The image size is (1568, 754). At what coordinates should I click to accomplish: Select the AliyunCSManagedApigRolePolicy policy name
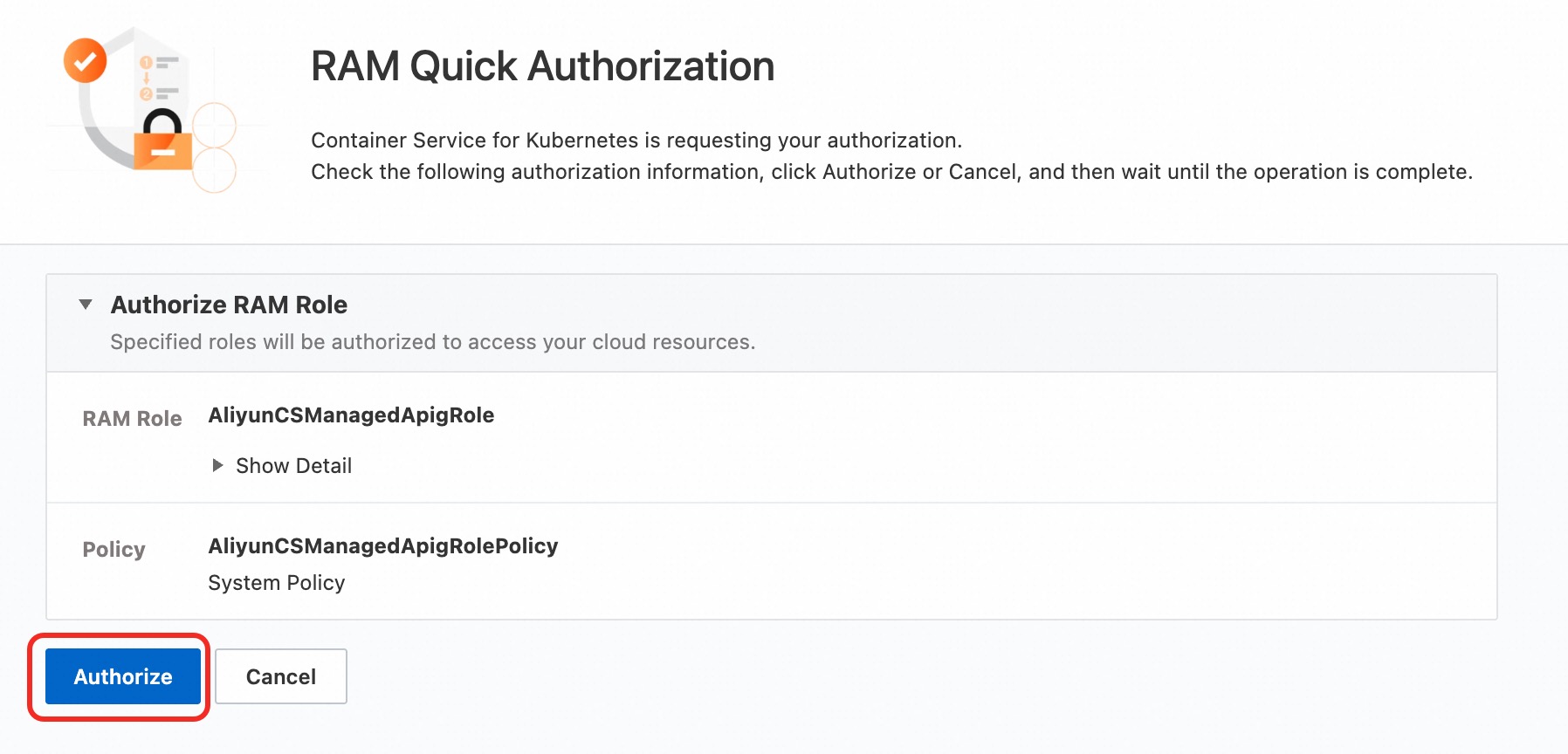(x=382, y=546)
